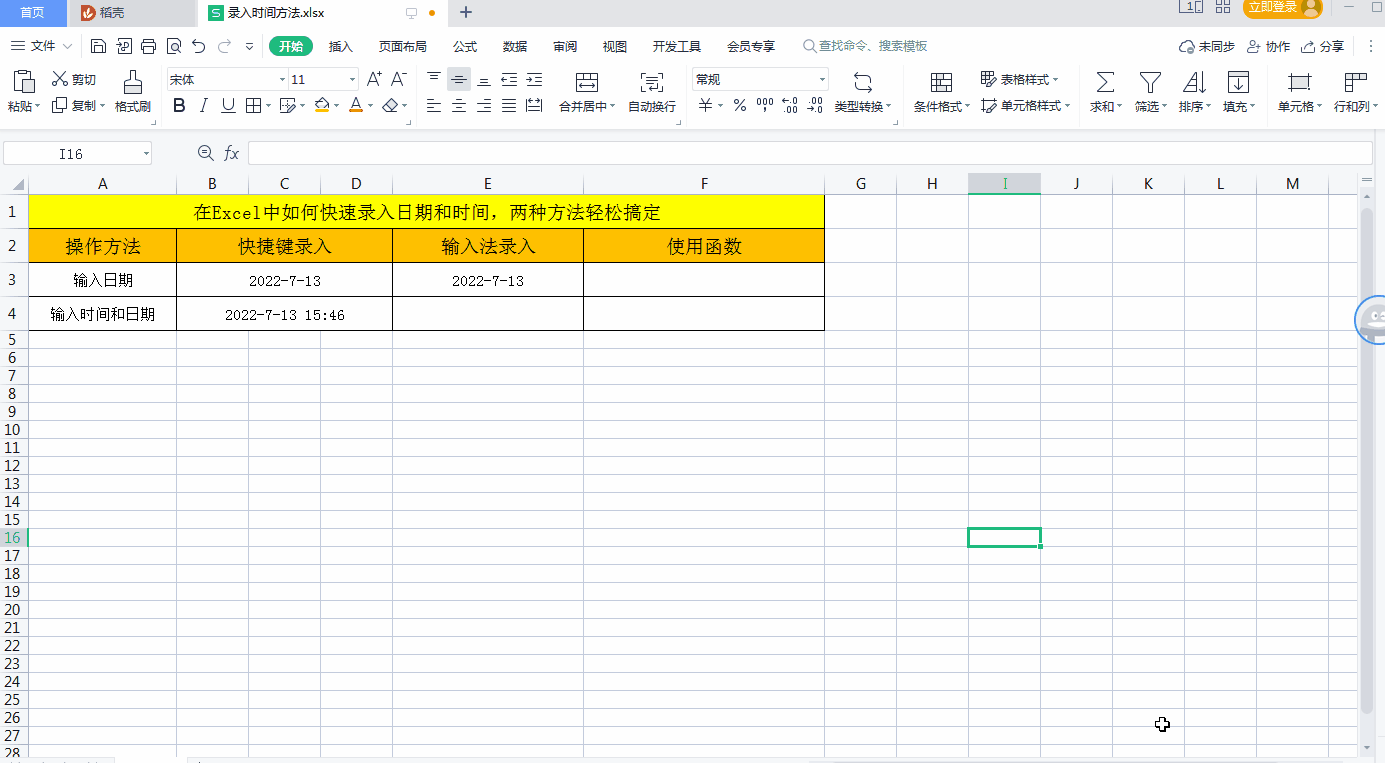Expand the borders dropdown arrow

pos(268,105)
